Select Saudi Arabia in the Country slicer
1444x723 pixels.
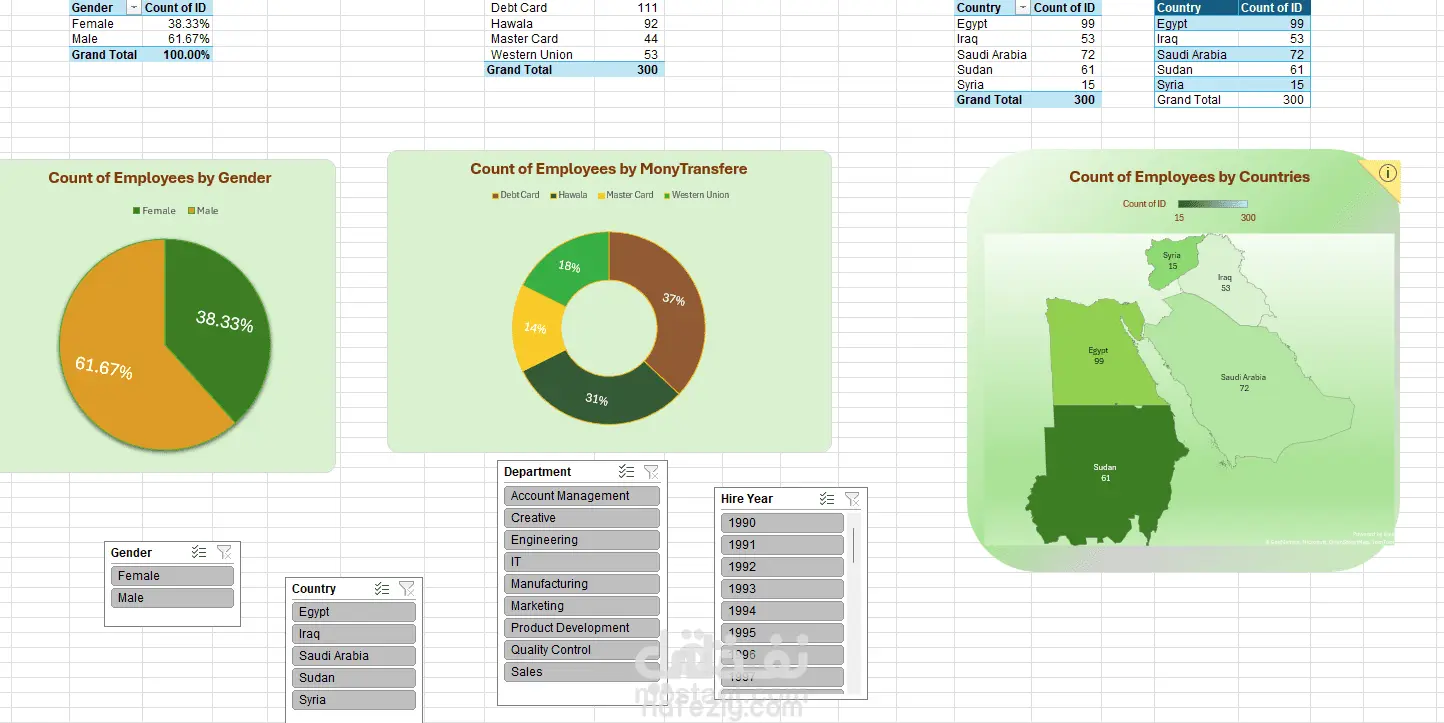(354, 656)
